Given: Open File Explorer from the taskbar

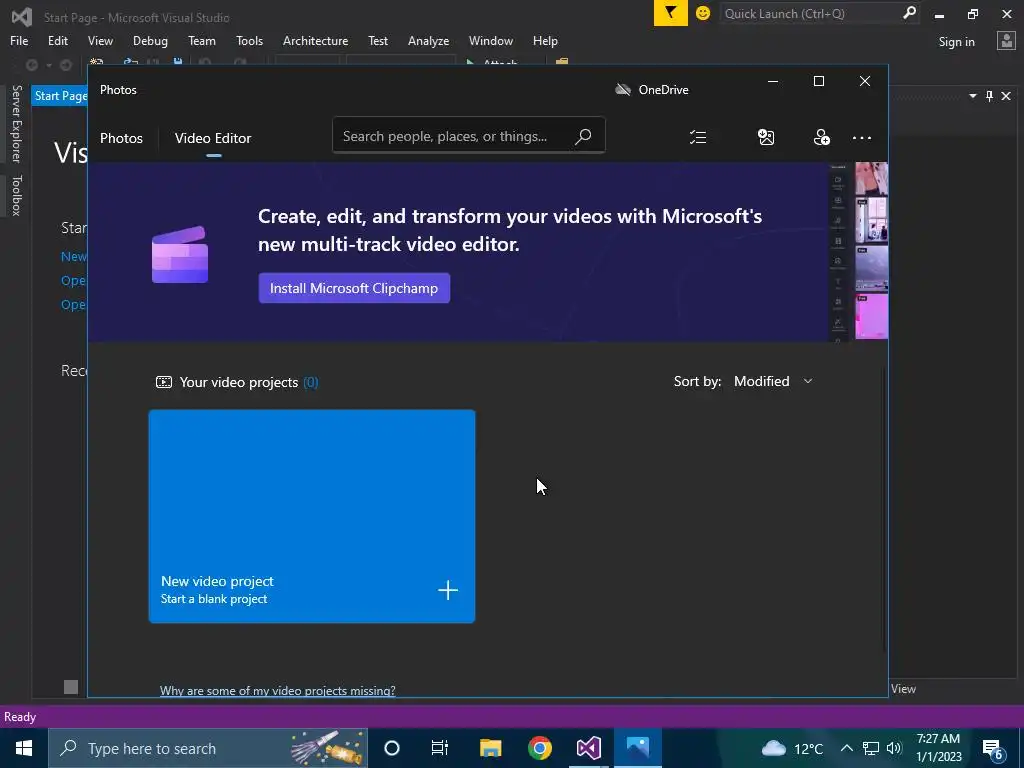Looking at the screenshot, I should click(490, 748).
